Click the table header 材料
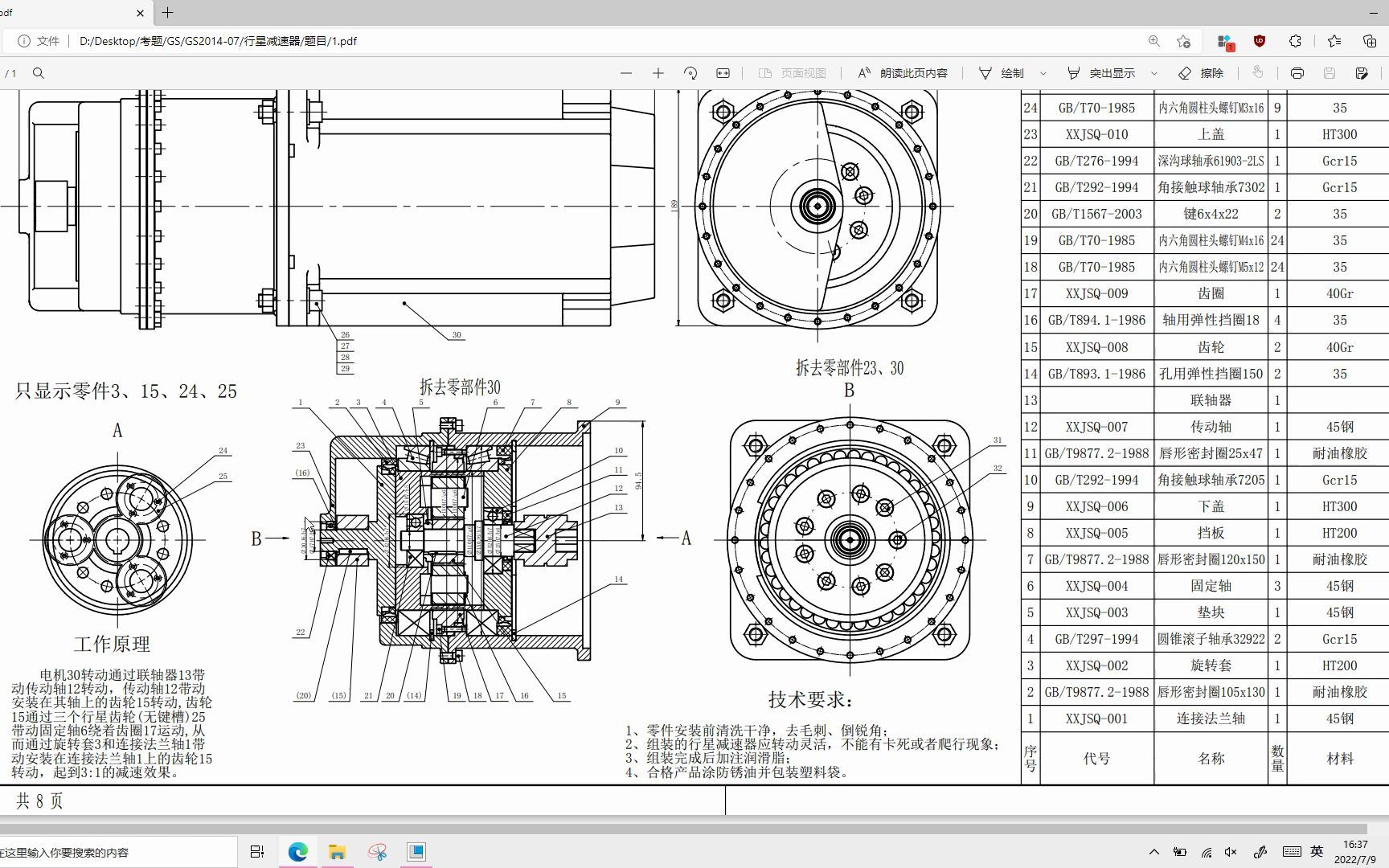This screenshot has height=868, width=1389. (x=1339, y=759)
